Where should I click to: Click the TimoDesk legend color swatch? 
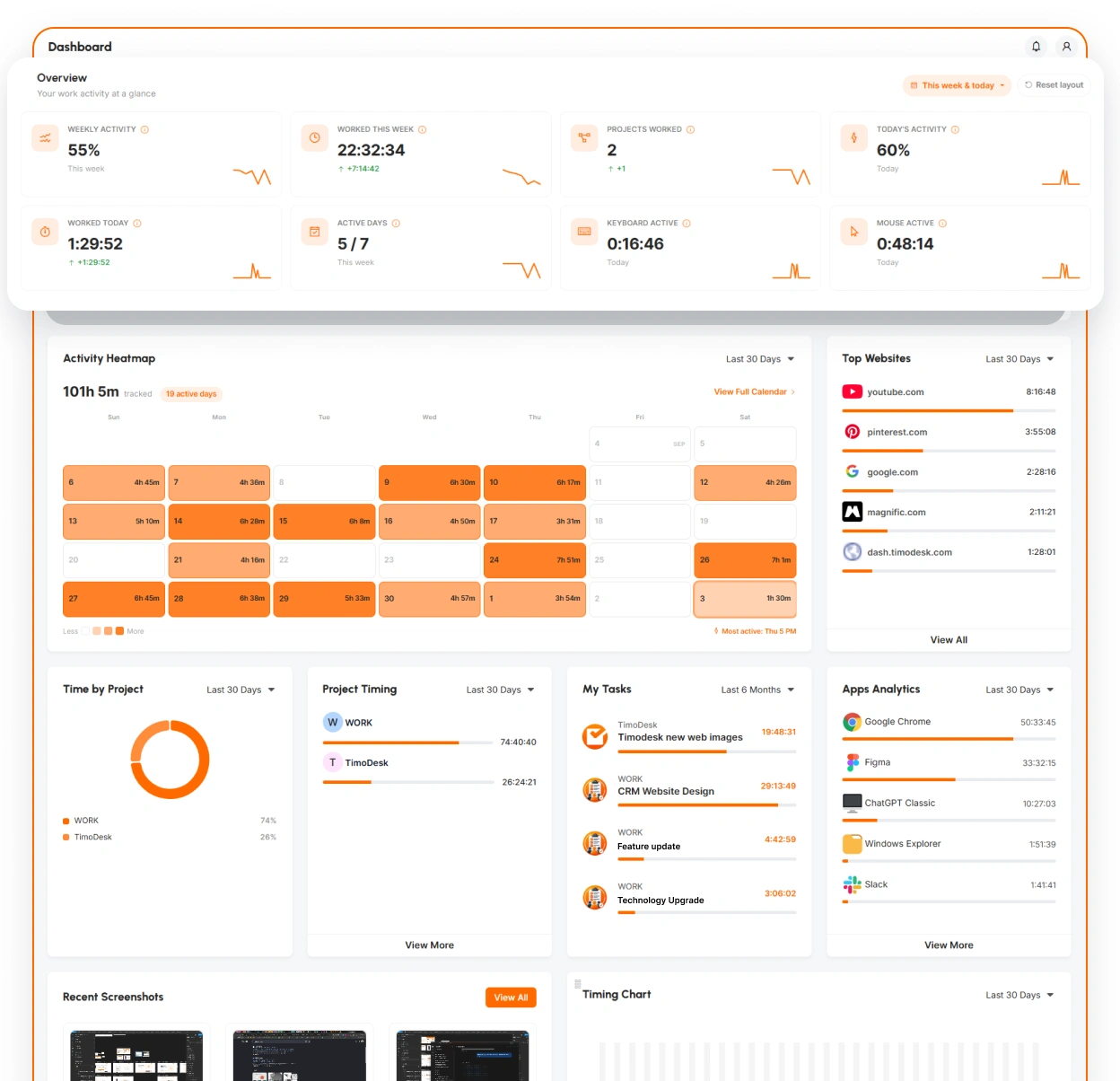tap(66, 838)
